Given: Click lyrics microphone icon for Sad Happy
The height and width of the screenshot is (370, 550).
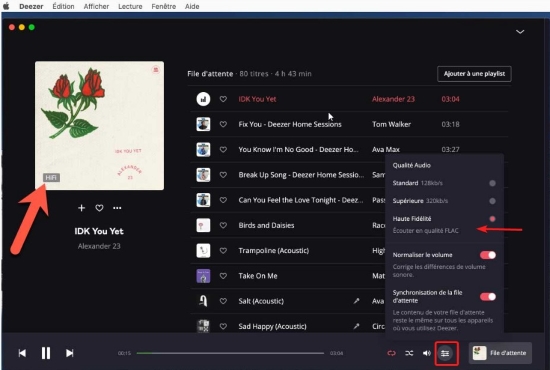Looking at the screenshot, I should tap(356, 326).
